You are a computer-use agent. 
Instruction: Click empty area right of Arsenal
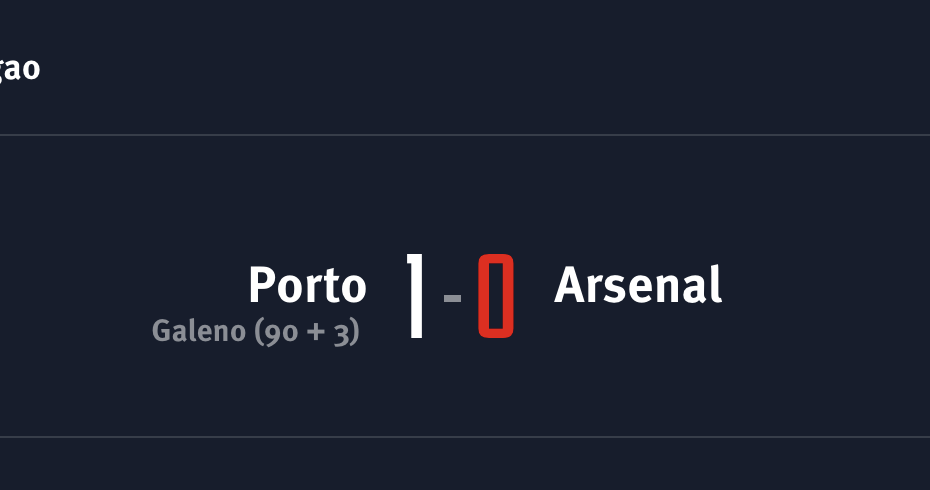(826, 287)
